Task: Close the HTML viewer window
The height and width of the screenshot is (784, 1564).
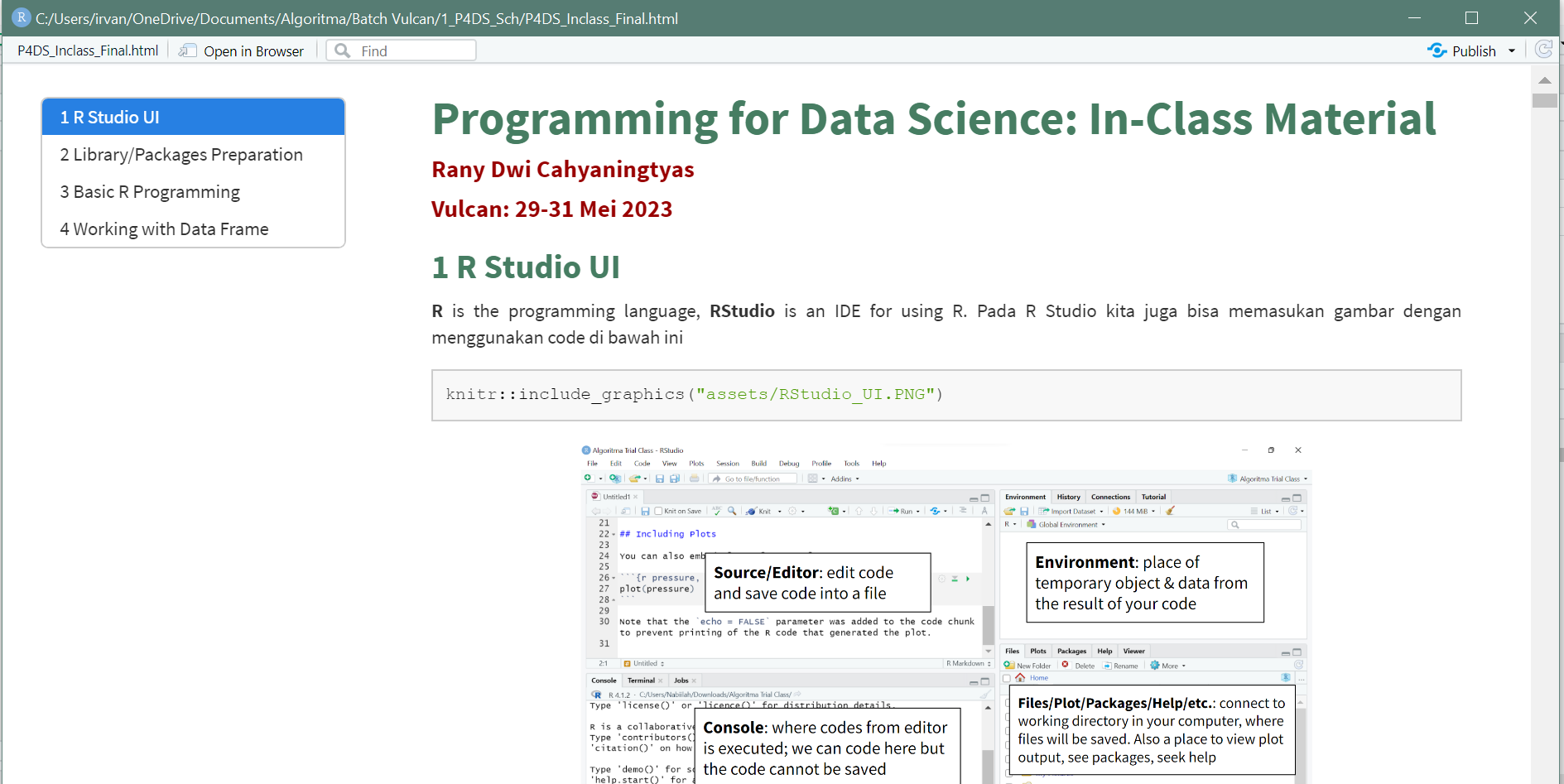Action: (1530, 18)
